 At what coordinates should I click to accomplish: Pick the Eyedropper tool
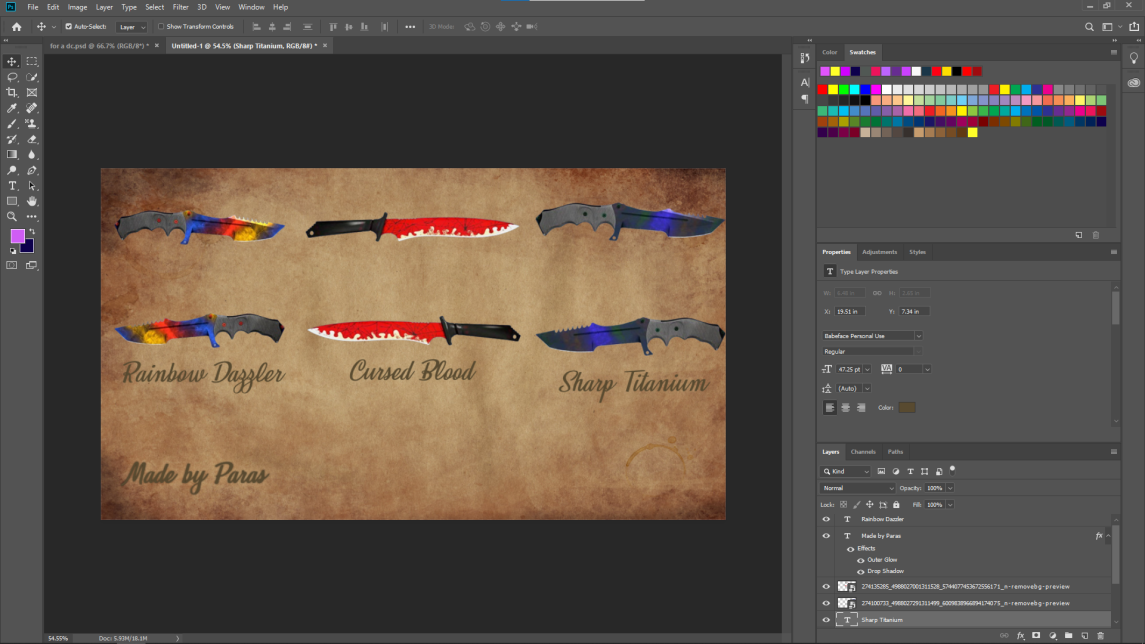pos(12,108)
